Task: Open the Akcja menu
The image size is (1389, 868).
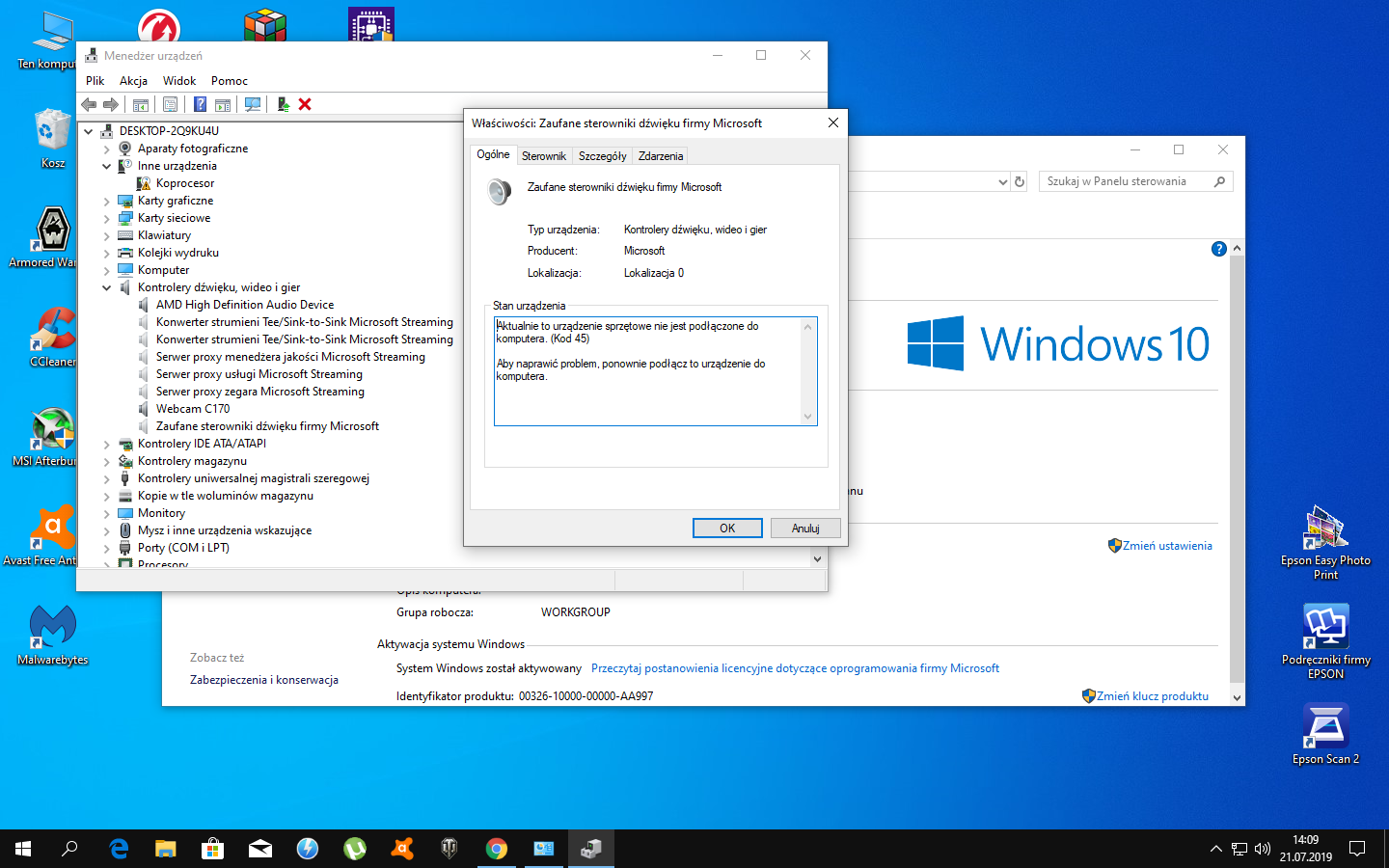Action: (x=133, y=81)
